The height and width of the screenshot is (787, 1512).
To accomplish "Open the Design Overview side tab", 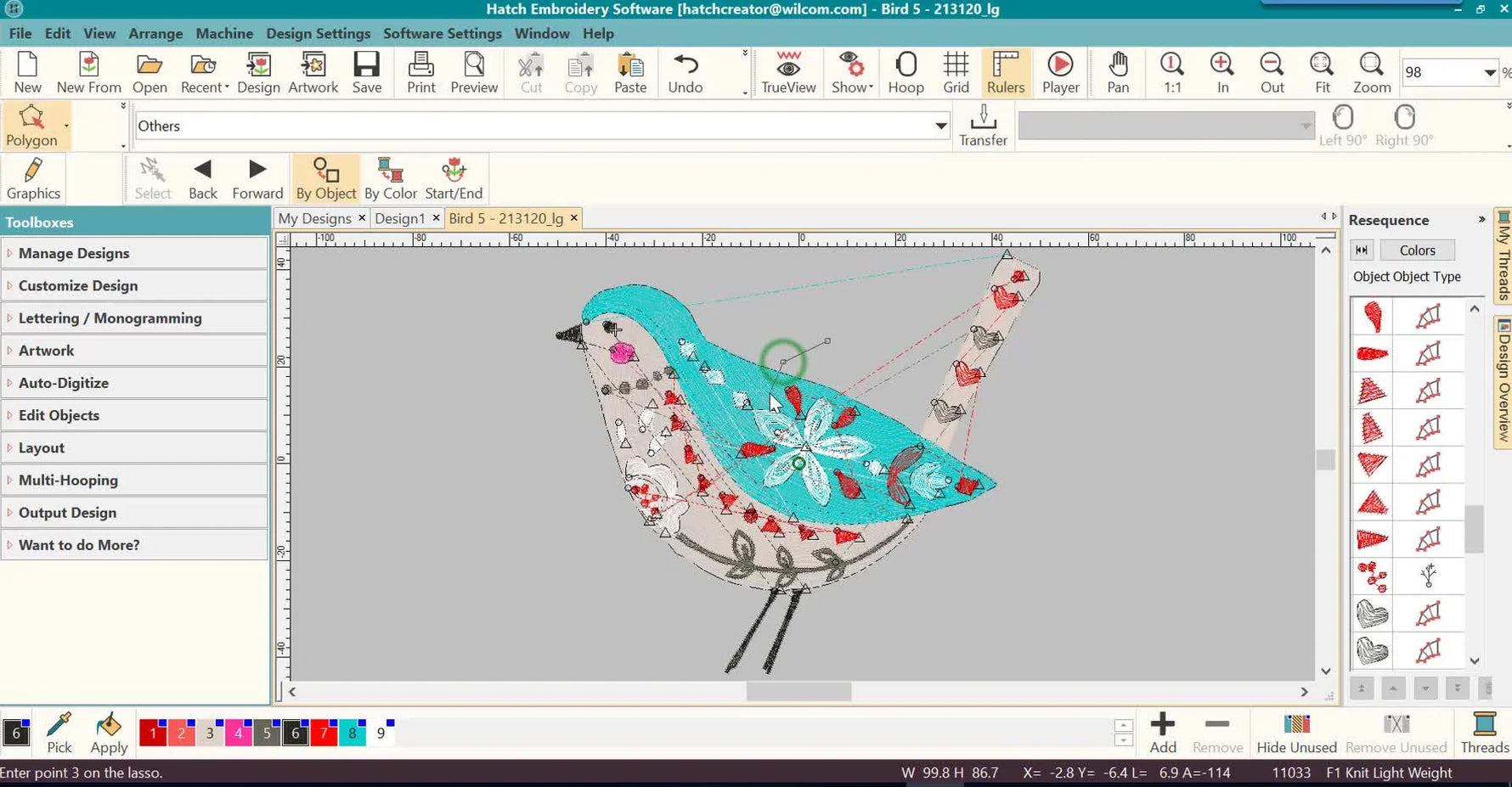I will point(1503,380).
